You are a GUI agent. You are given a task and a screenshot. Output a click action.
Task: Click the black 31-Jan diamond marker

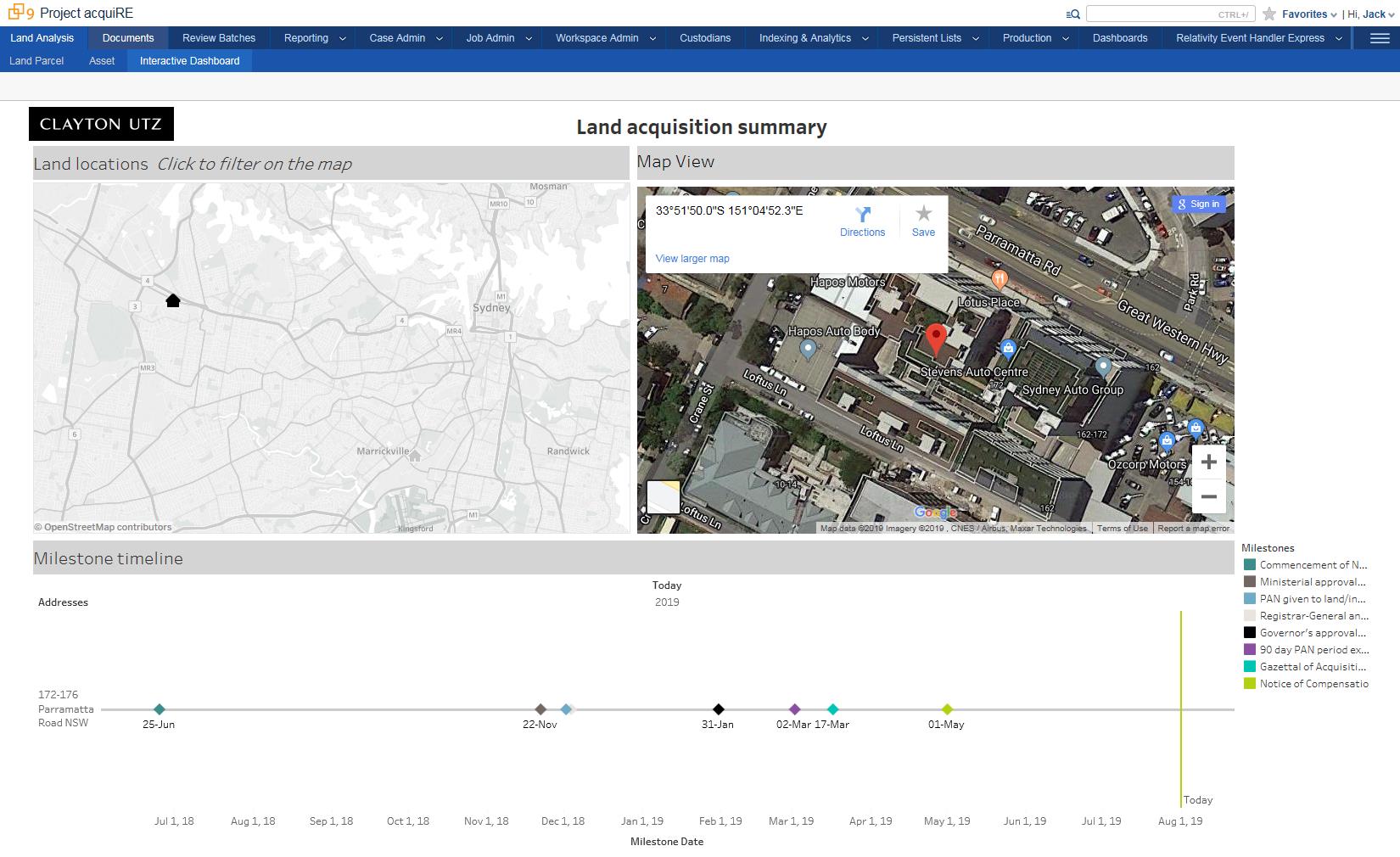point(719,709)
